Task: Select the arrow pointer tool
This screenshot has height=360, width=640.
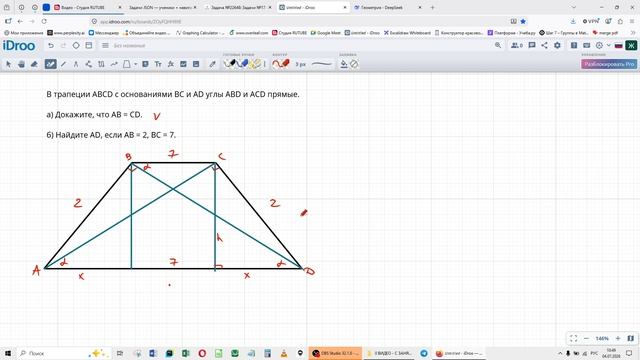Action: [9, 64]
